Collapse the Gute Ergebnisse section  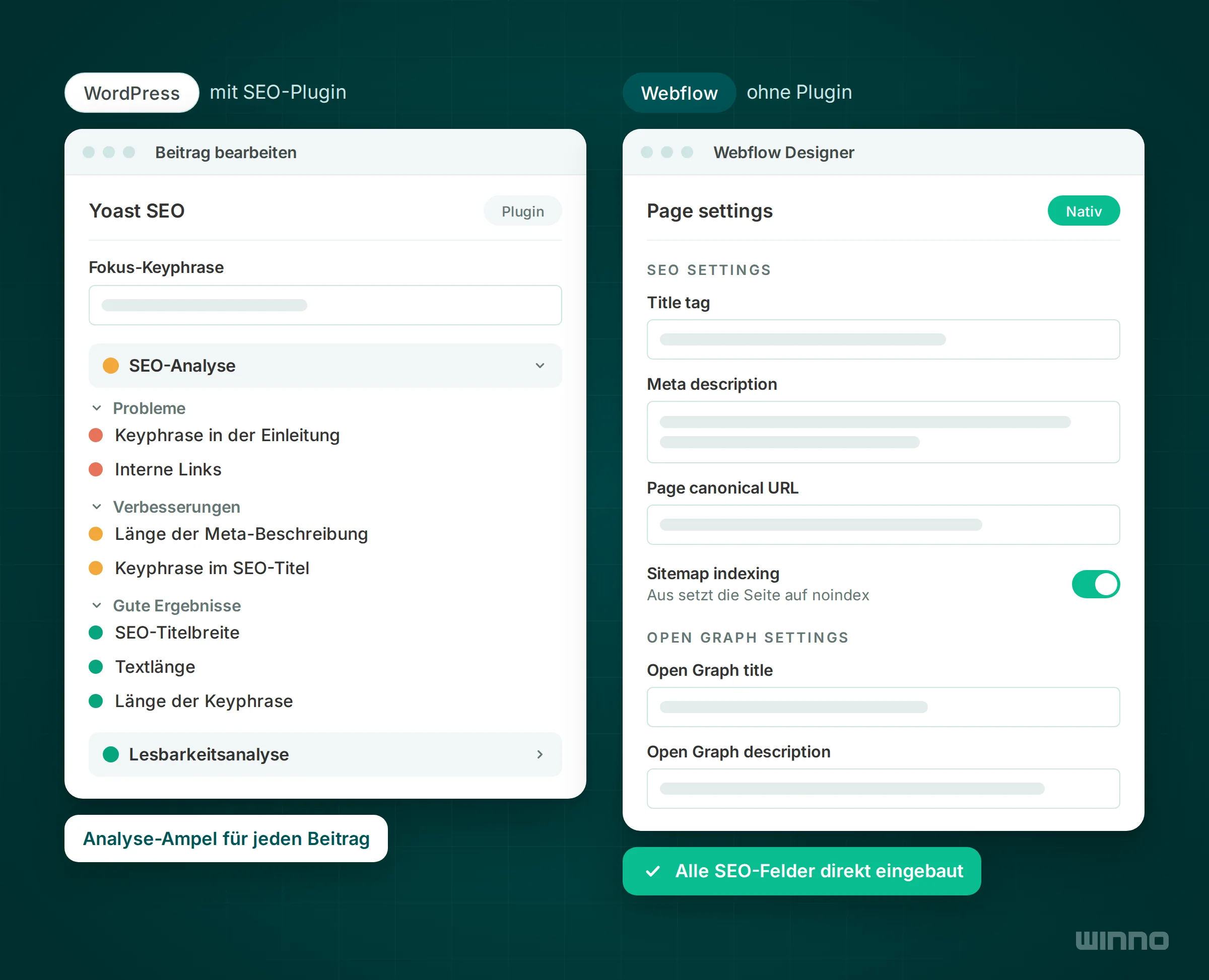pos(97,606)
